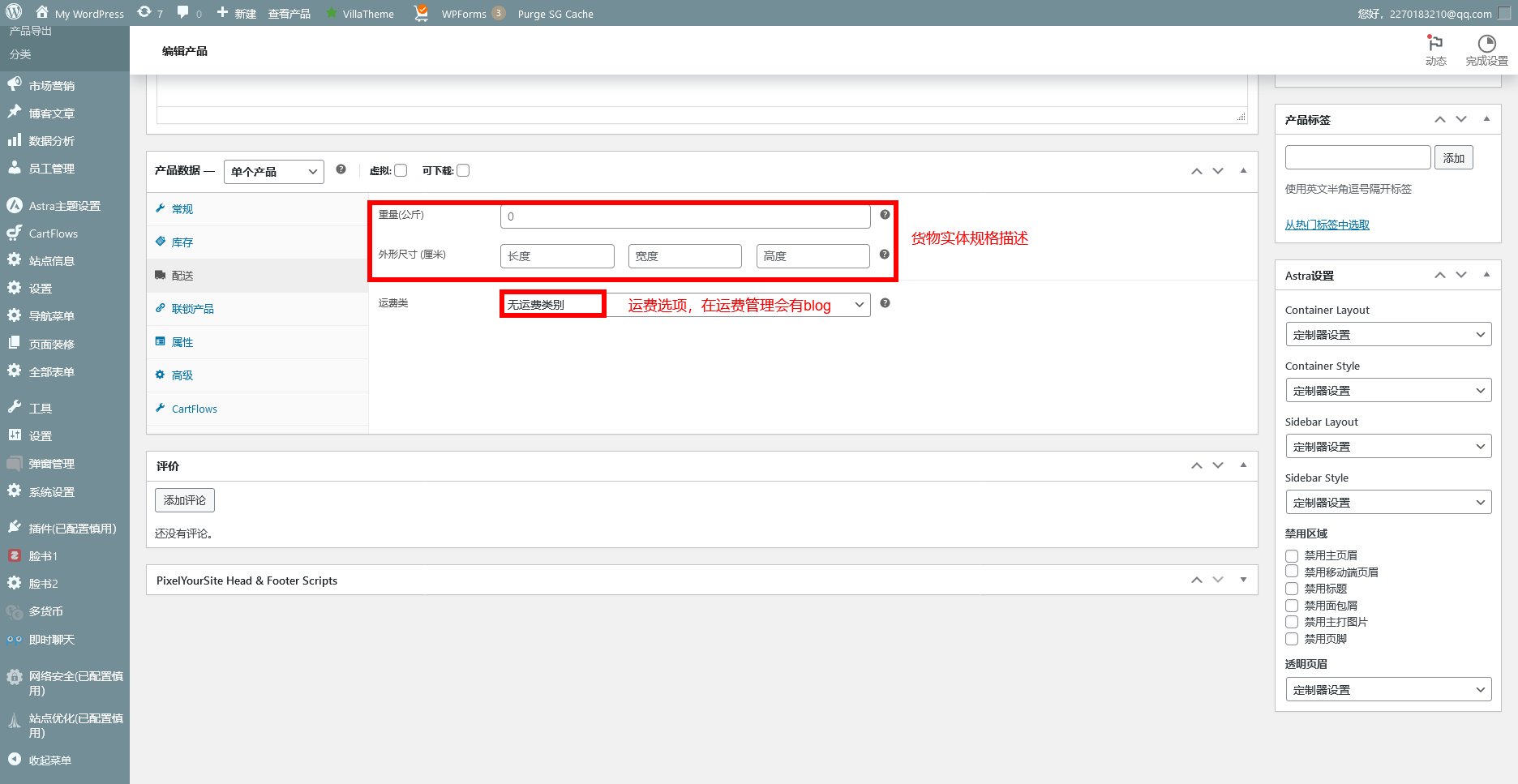Open the 新建 admin bar menu

point(237,13)
